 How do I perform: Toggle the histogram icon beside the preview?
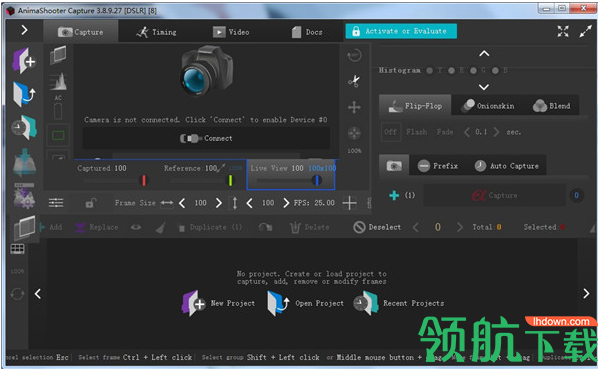pyautogui.click(x=58, y=82)
